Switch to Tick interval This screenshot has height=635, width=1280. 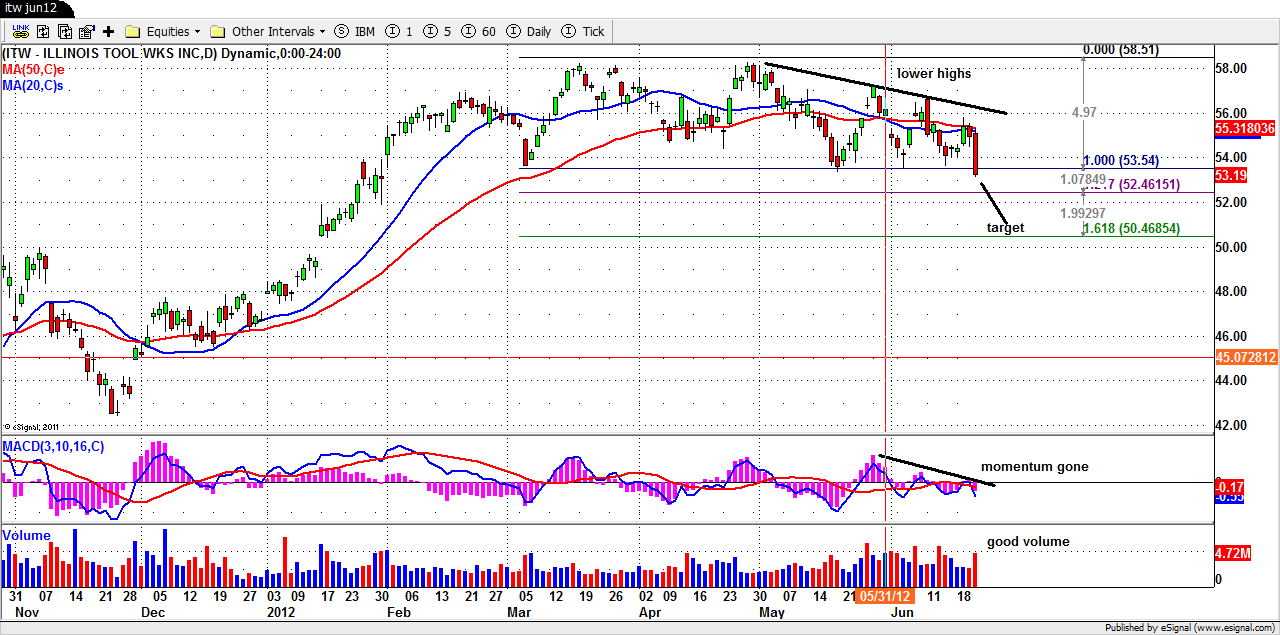coord(583,31)
